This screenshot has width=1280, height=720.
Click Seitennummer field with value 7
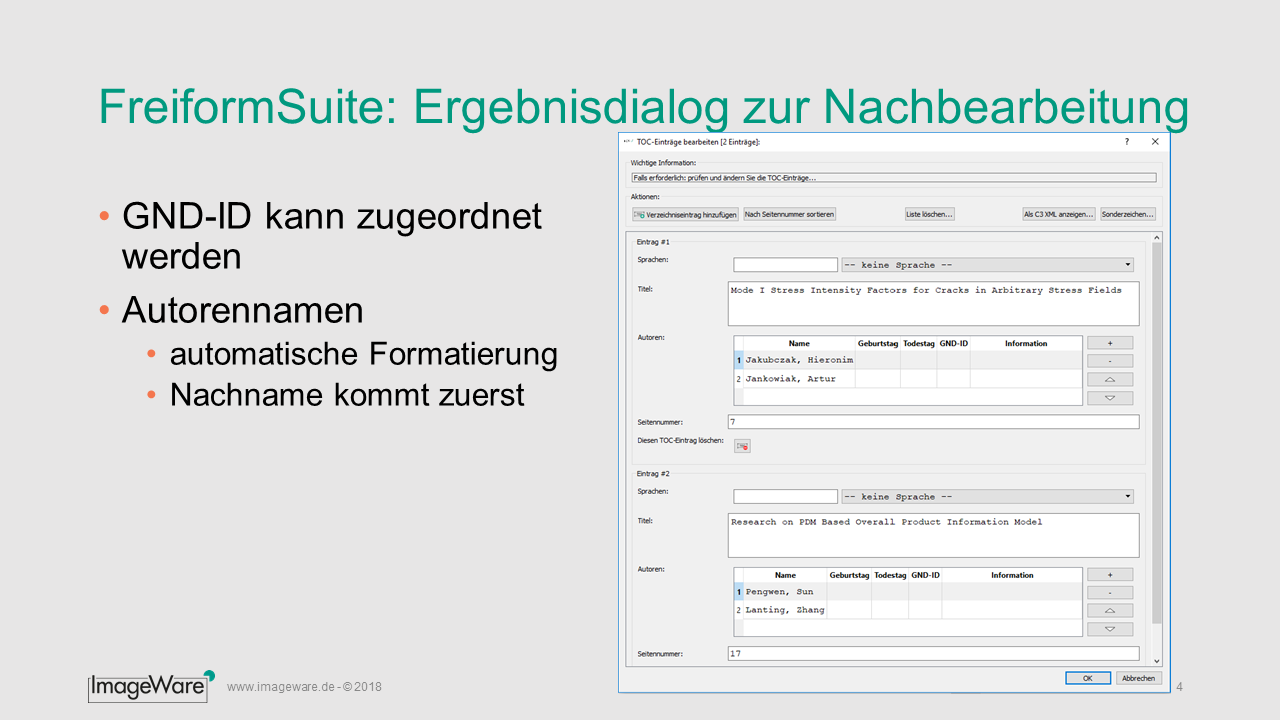[933, 422]
